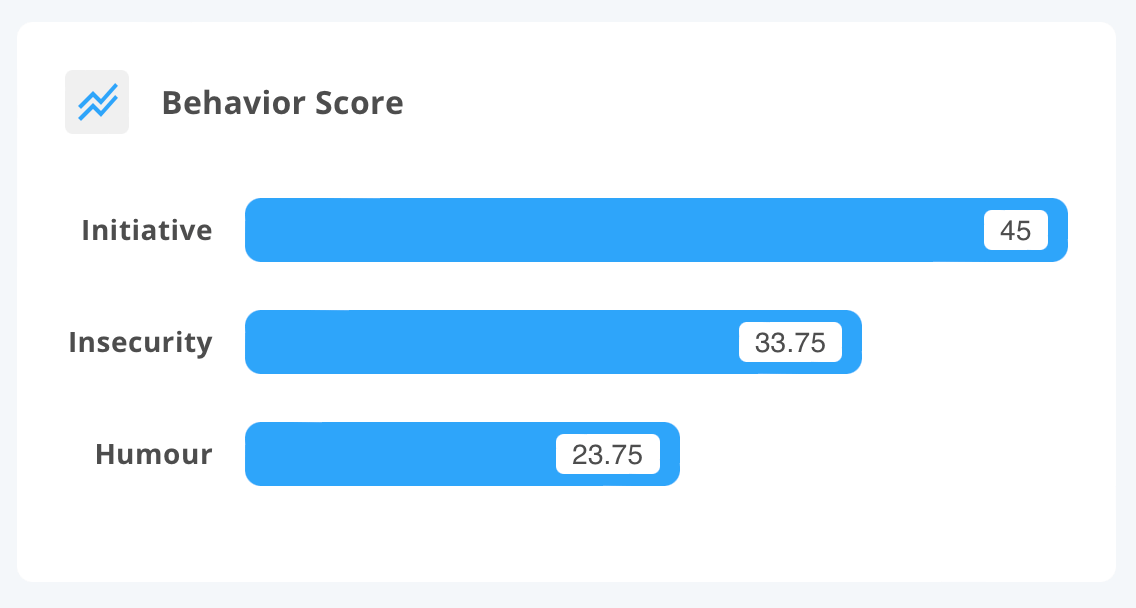Click the left end of the Initiative bar
This screenshot has height=608, width=1136.
[x=257, y=230]
